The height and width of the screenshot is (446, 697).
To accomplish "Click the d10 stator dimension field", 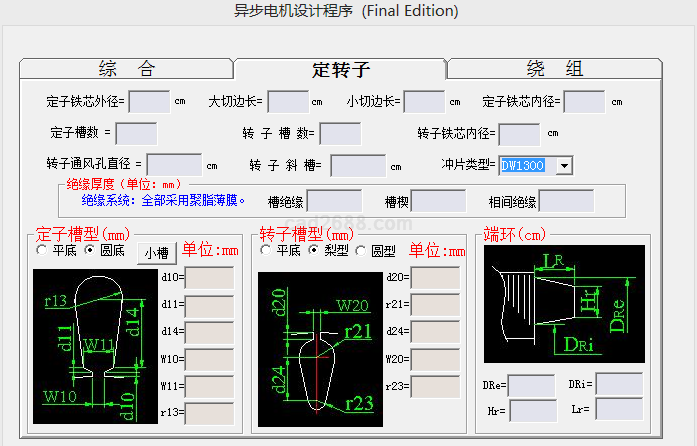I will [208, 277].
